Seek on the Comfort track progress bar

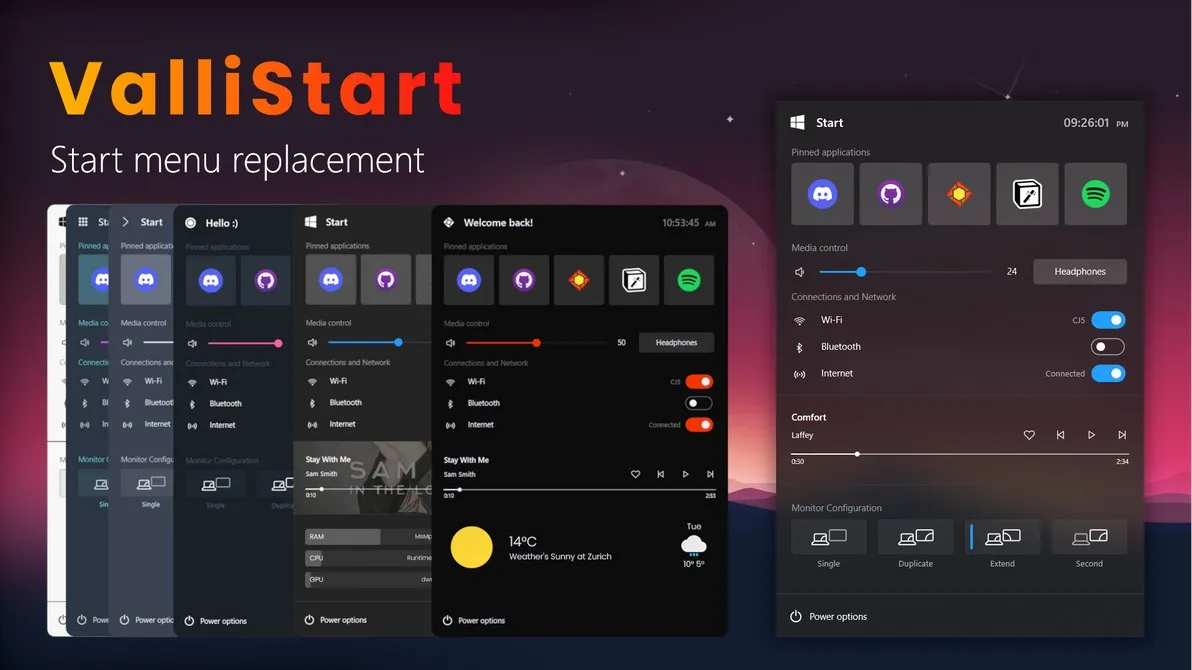959,454
